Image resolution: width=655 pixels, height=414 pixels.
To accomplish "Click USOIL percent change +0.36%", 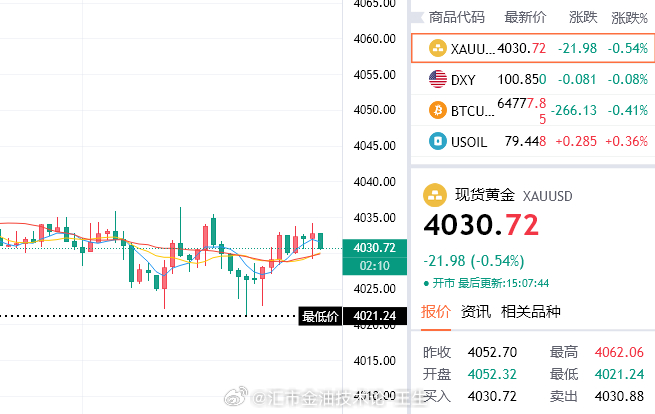I will (x=627, y=141).
